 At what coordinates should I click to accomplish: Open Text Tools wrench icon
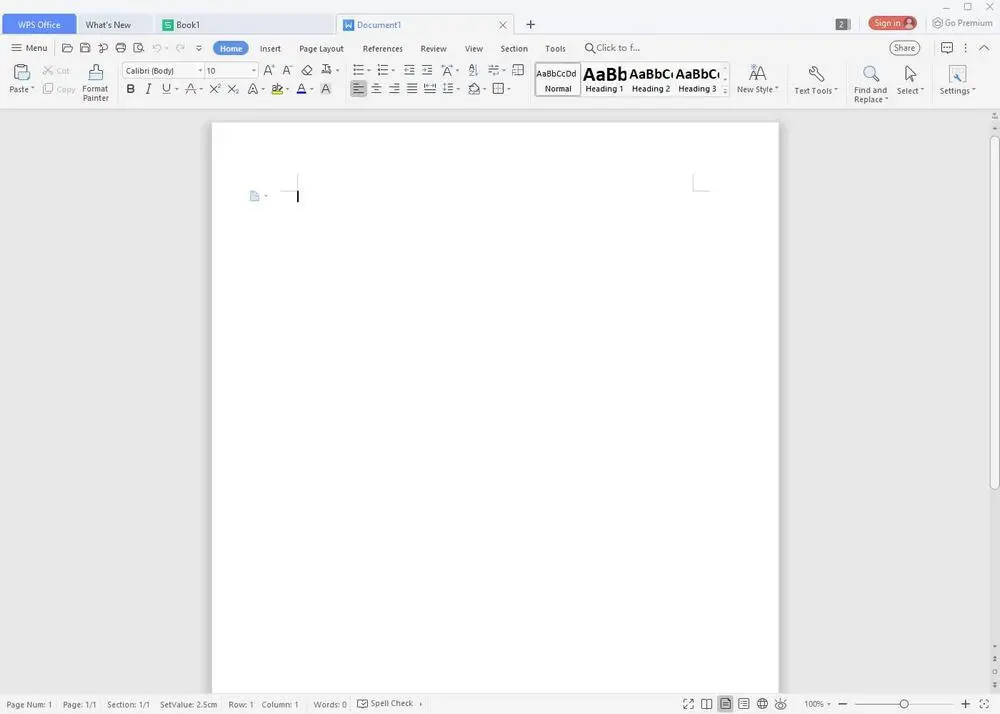click(816, 80)
